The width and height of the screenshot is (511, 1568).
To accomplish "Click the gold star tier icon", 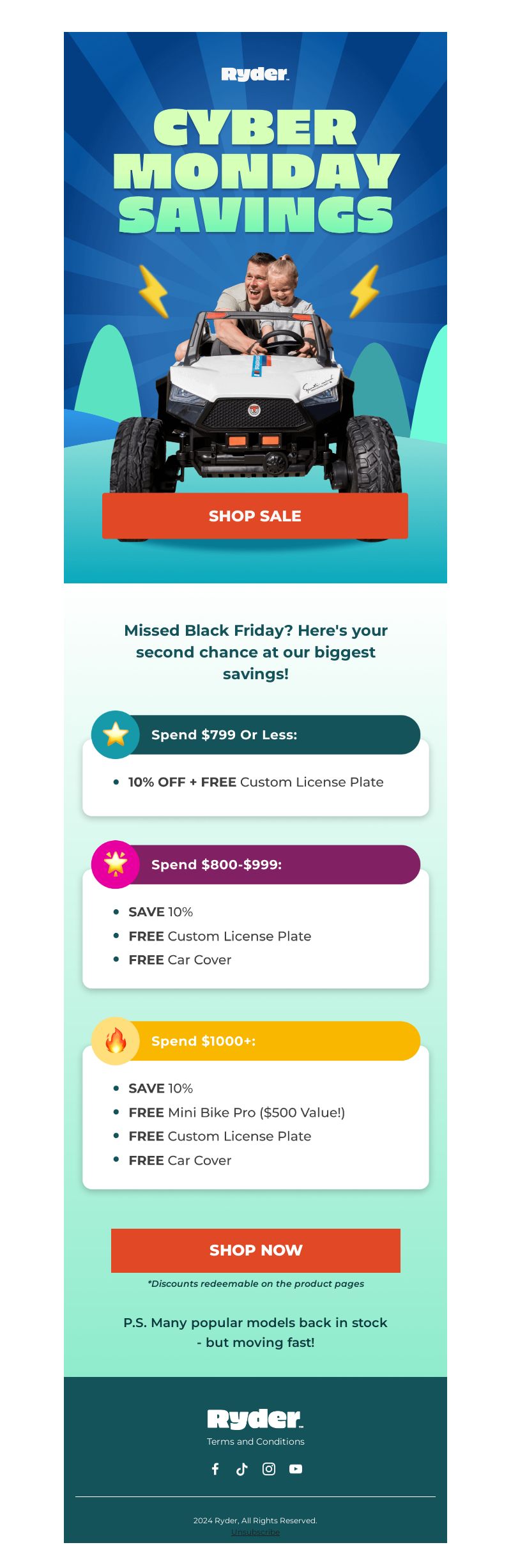I will 116,734.
